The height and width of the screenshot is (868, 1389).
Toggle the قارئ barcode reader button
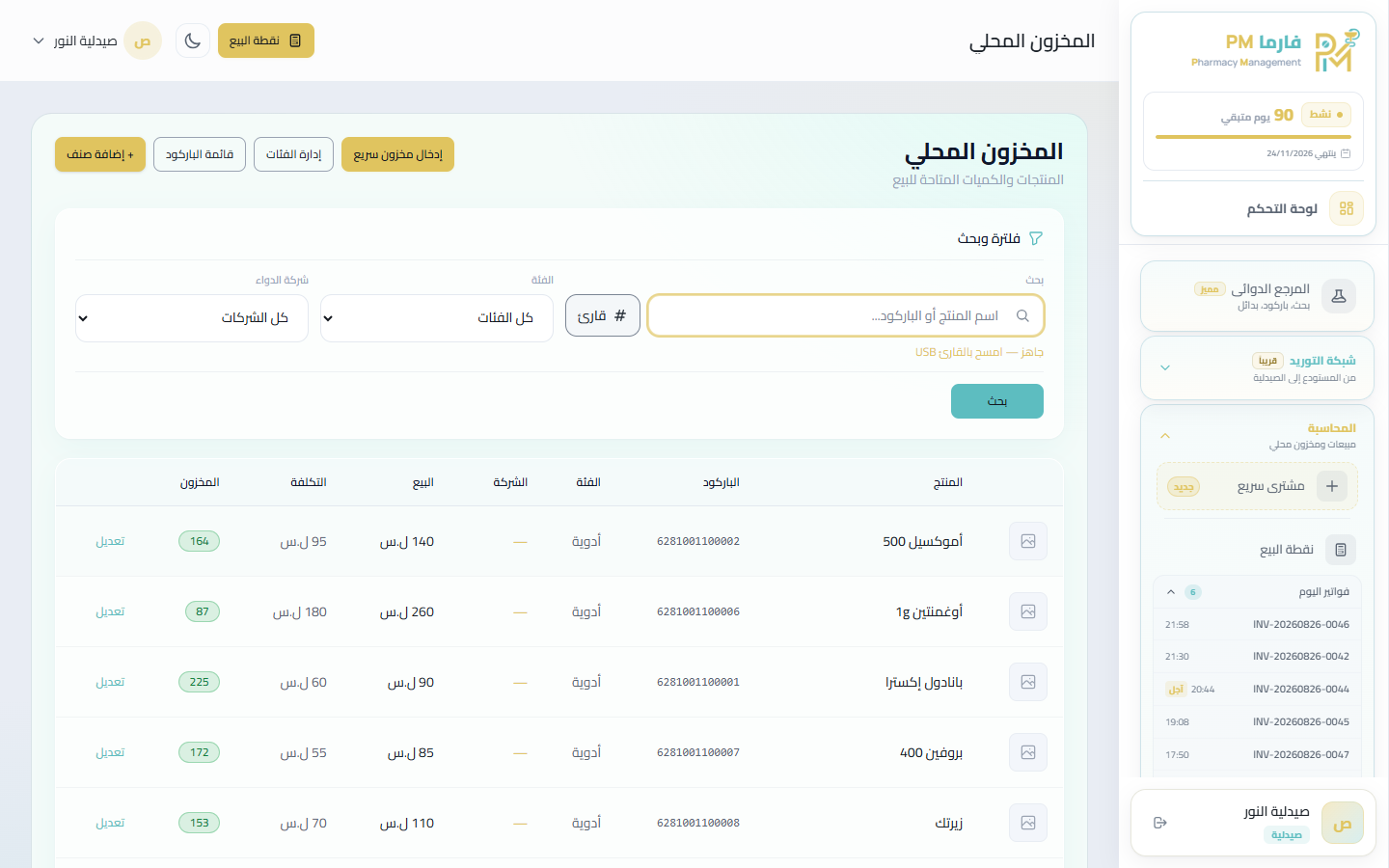click(603, 315)
